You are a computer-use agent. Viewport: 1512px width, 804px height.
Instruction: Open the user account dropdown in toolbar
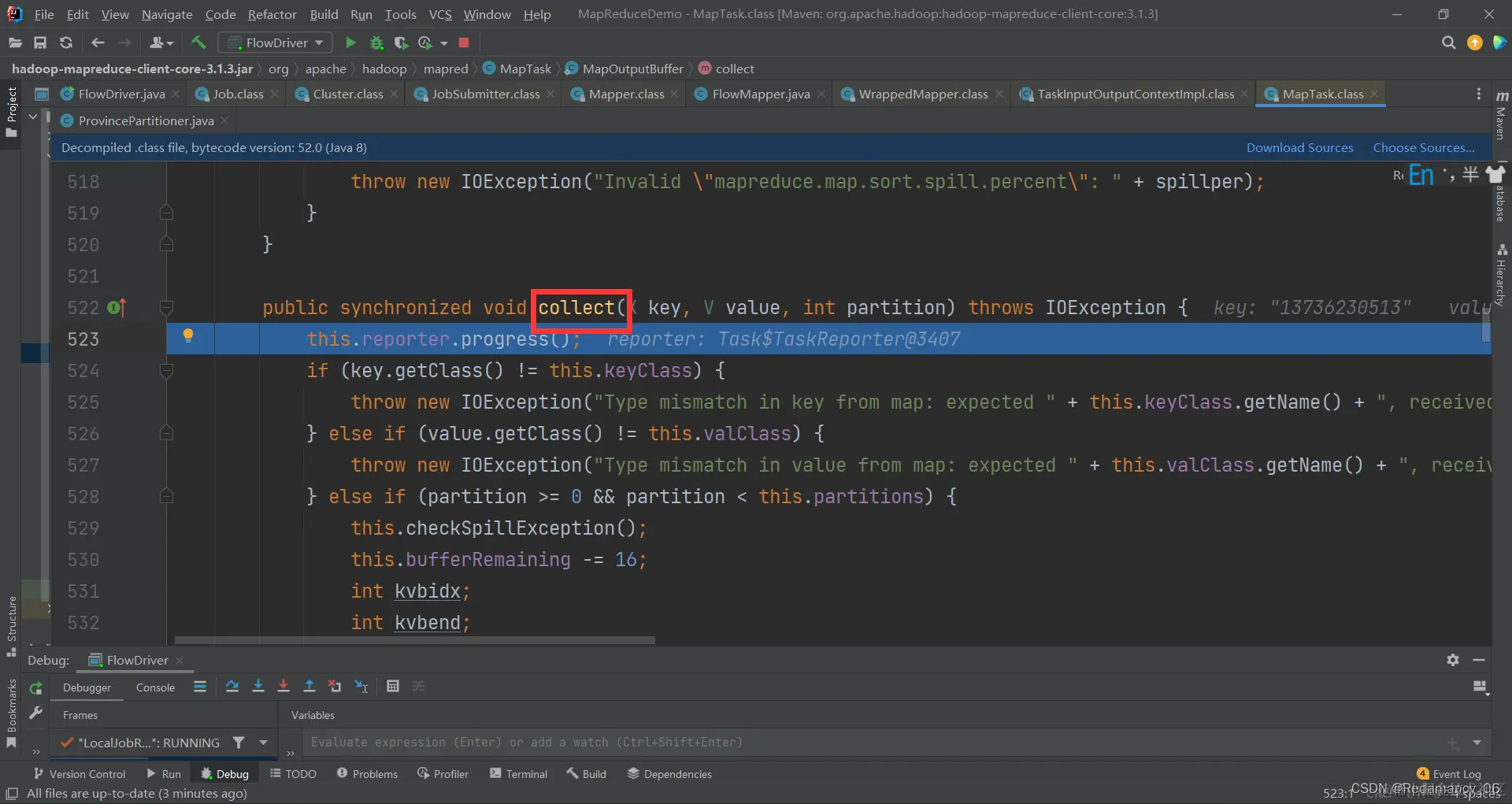point(161,43)
